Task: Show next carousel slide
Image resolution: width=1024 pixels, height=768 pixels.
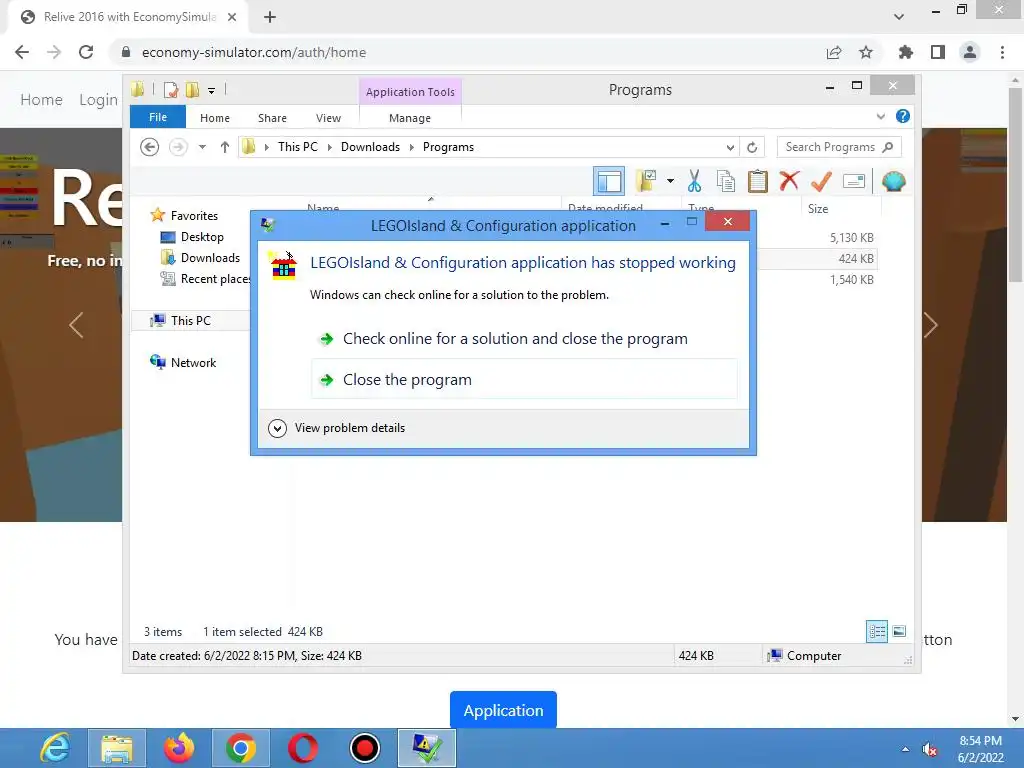Action: pyautogui.click(x=930, y=325)
